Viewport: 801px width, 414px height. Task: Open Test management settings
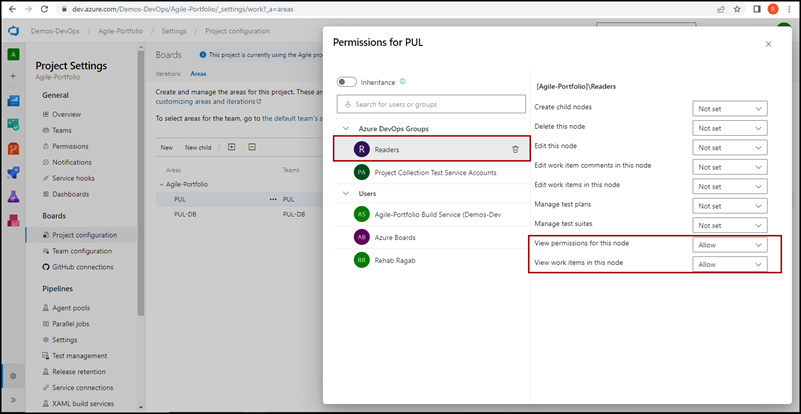point(80,356)
